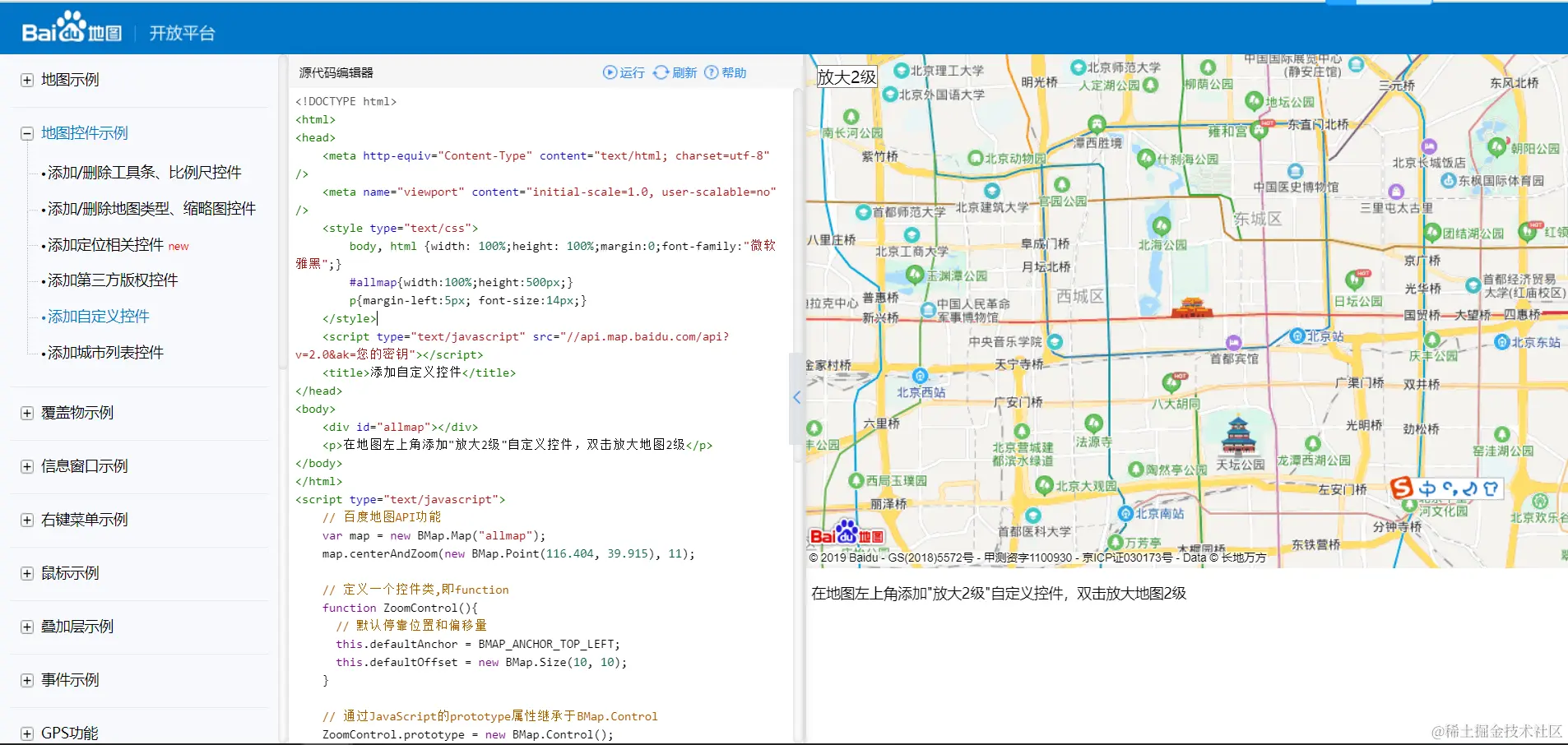This screenshot has width=1568, height=745.
Task: Click the 北京东站 railway station marker
Action: [x=1502, y=342]
